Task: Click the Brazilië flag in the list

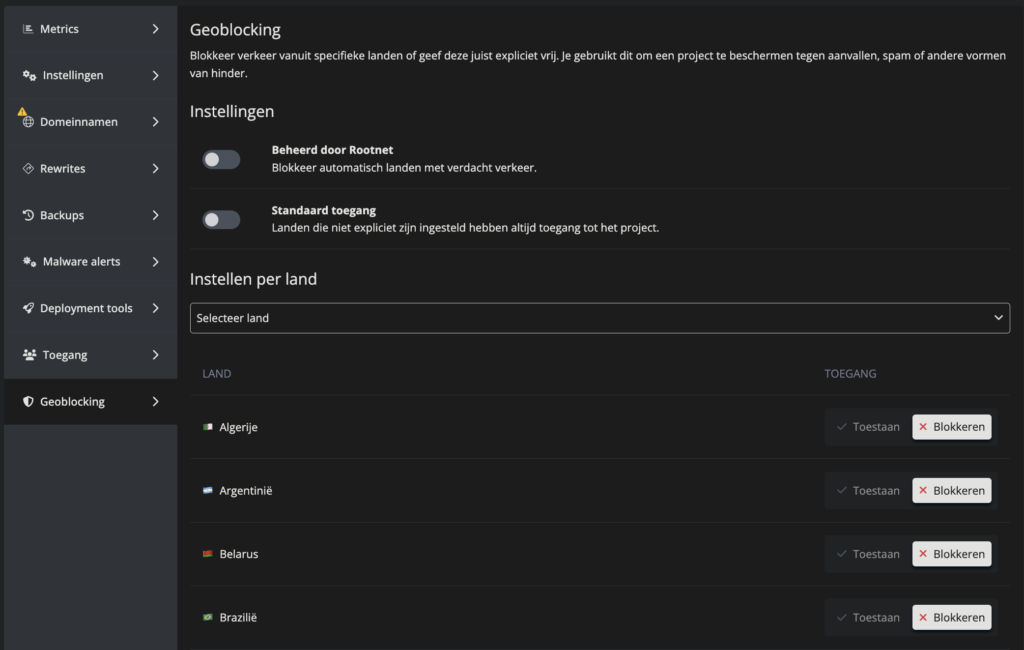Action: [208, 617]
